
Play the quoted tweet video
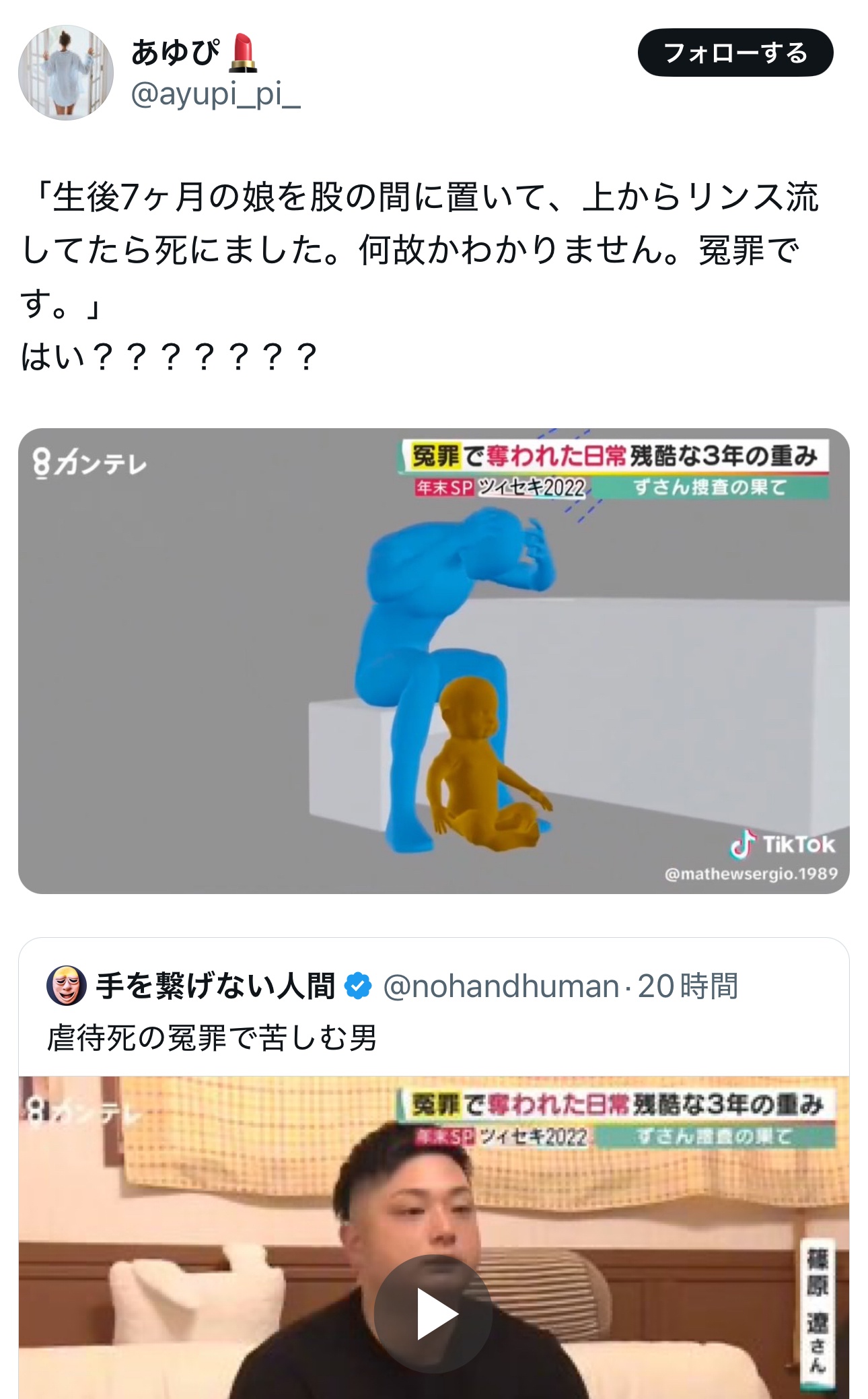pyautogui.click(x=433, y=1313)
